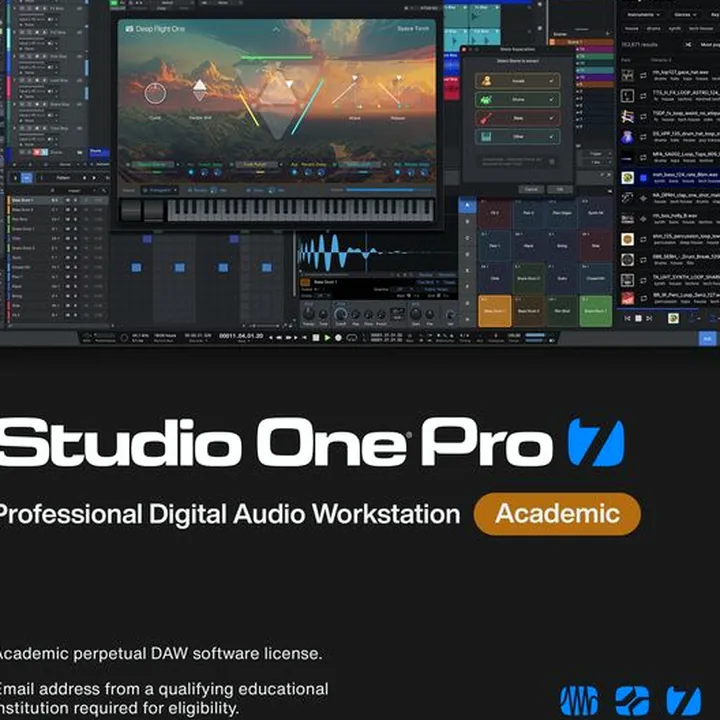Image resolution: width=720 pixels, height=720 pixels.
Task: Click the Deep Flight One instrument icon
Action: click(x=129, y=29)
